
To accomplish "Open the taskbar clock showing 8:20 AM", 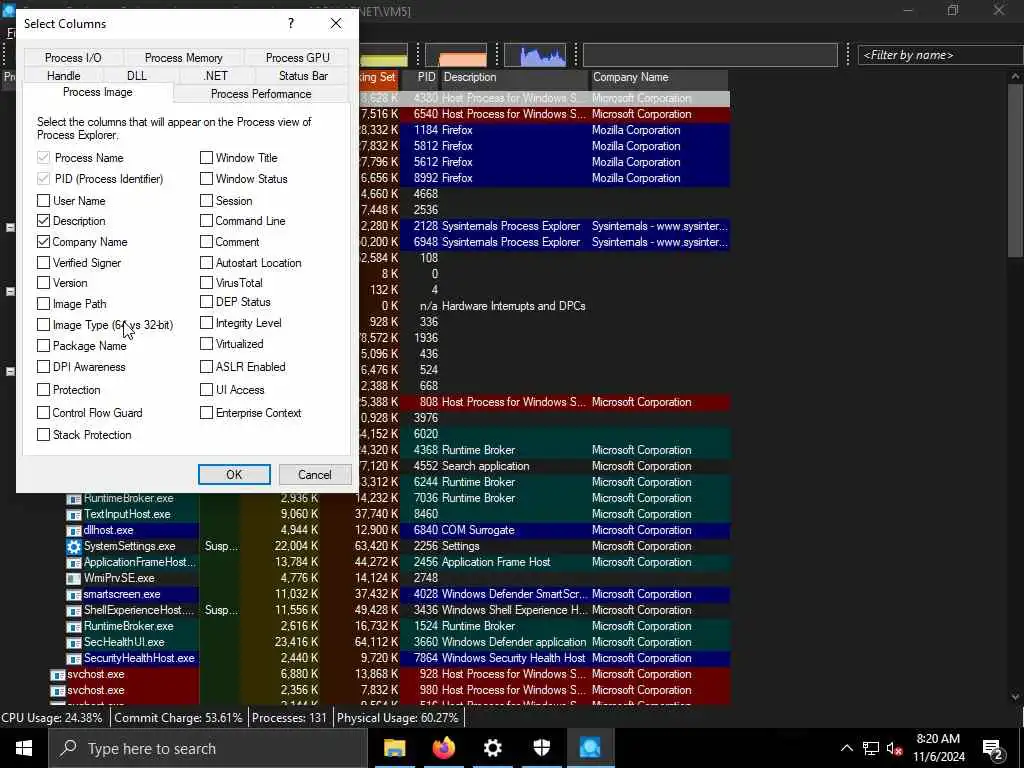I will 938,748.
